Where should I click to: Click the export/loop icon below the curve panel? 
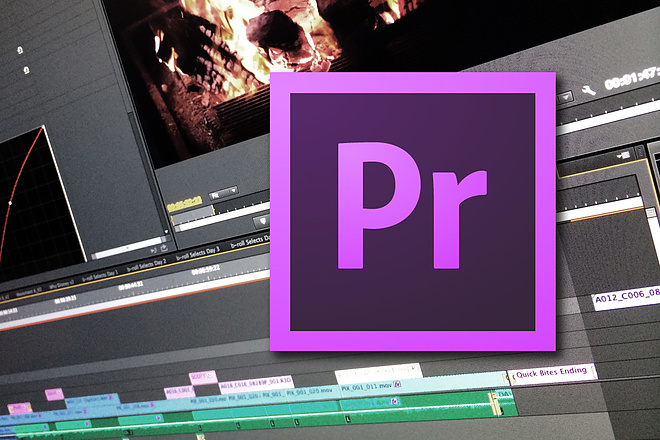pos(164,248)
